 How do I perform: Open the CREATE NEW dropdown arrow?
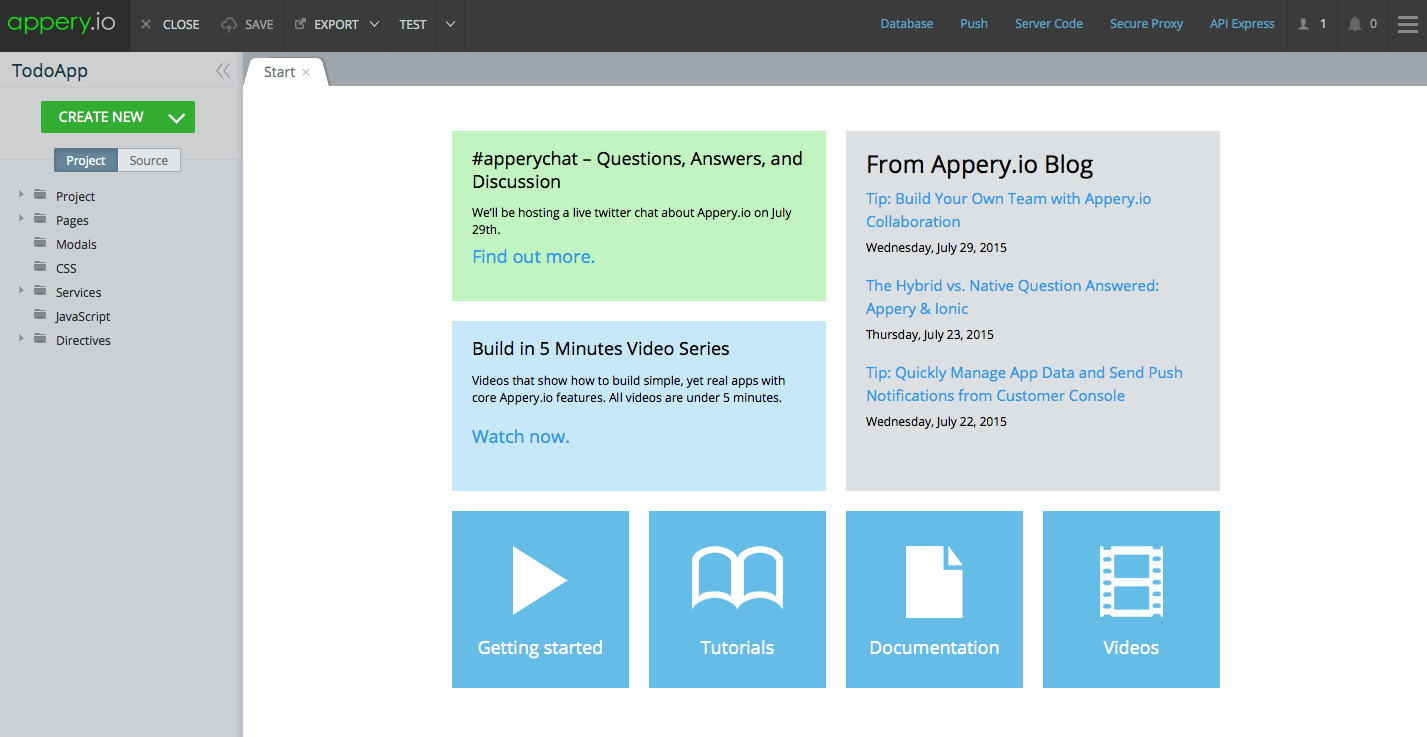coord(177,117)
